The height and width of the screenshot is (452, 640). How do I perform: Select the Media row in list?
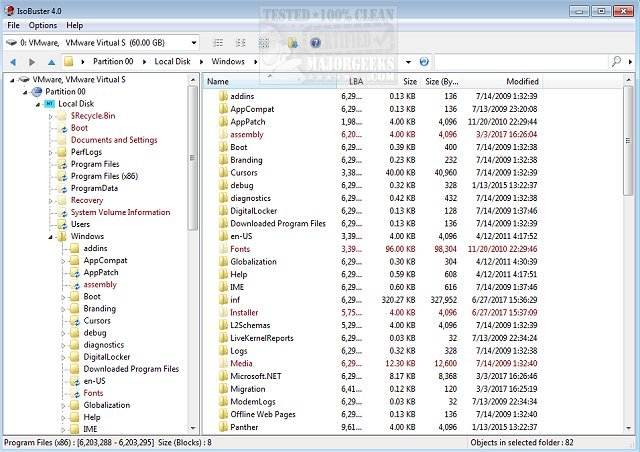[373, 363]
